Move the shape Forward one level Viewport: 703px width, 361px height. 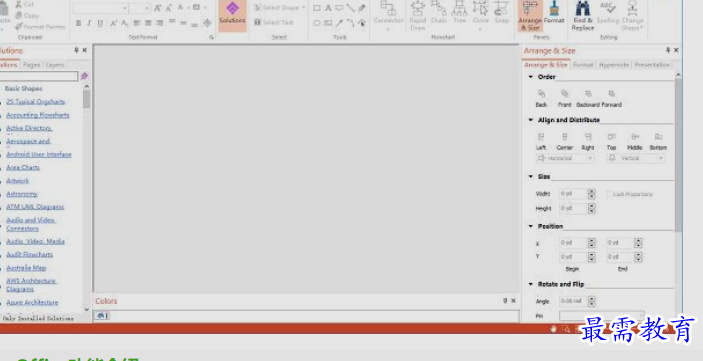pyautogui.click(x=612, y=98)
